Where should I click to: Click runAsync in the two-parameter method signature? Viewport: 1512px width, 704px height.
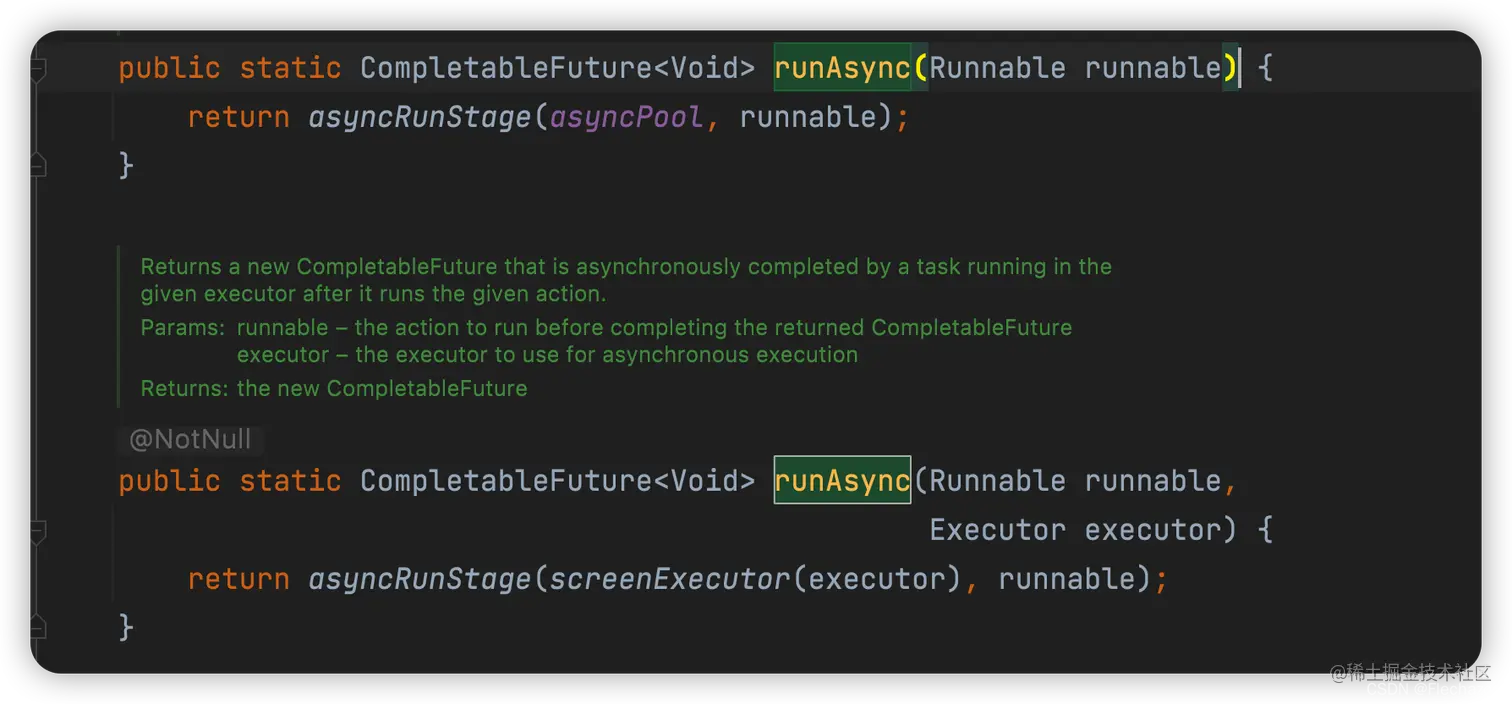842,480
